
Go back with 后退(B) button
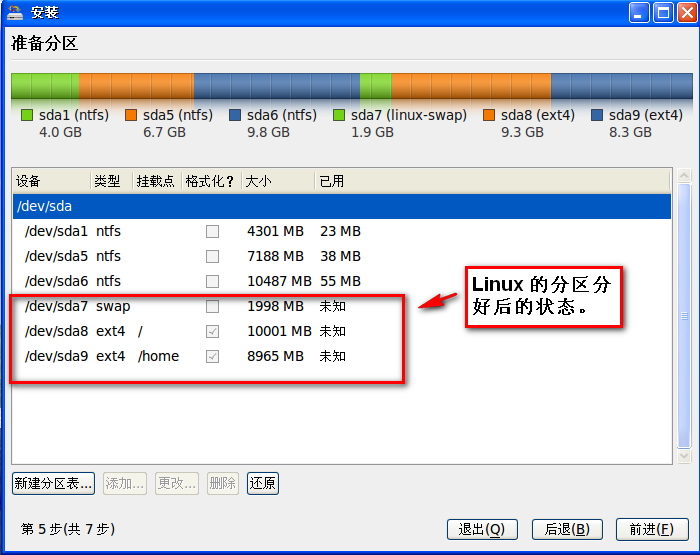coord(567,530)
